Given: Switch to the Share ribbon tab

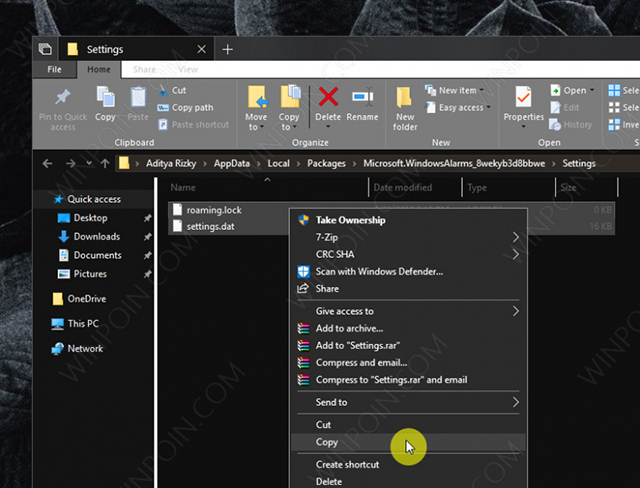Looking at the screenshot, I should (x=144, y=69).
